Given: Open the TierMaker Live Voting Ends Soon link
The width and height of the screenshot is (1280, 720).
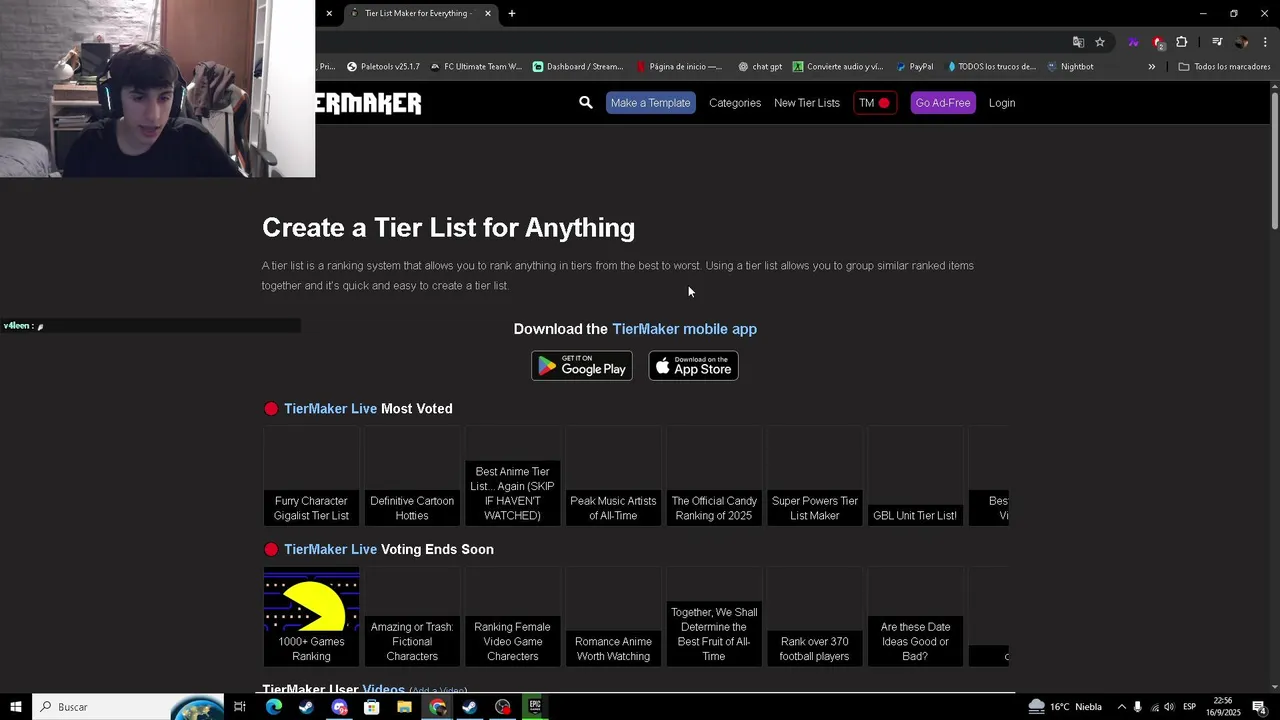Looking at the screenshot, I should [x=330, y=550].
